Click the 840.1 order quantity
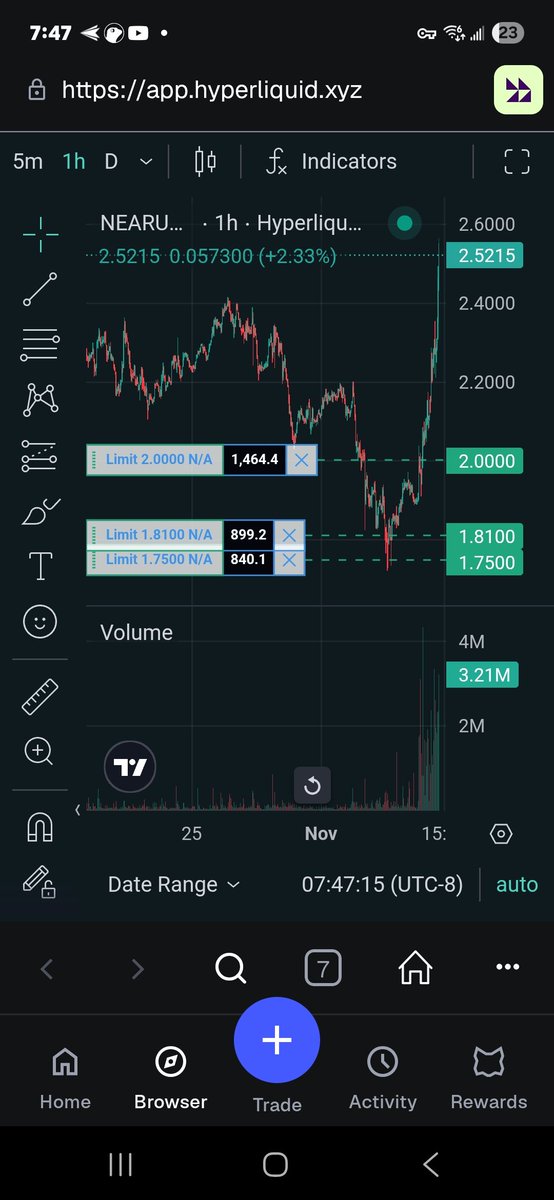The height and width of the screenshot is (1200, 554). pos(249,560)
